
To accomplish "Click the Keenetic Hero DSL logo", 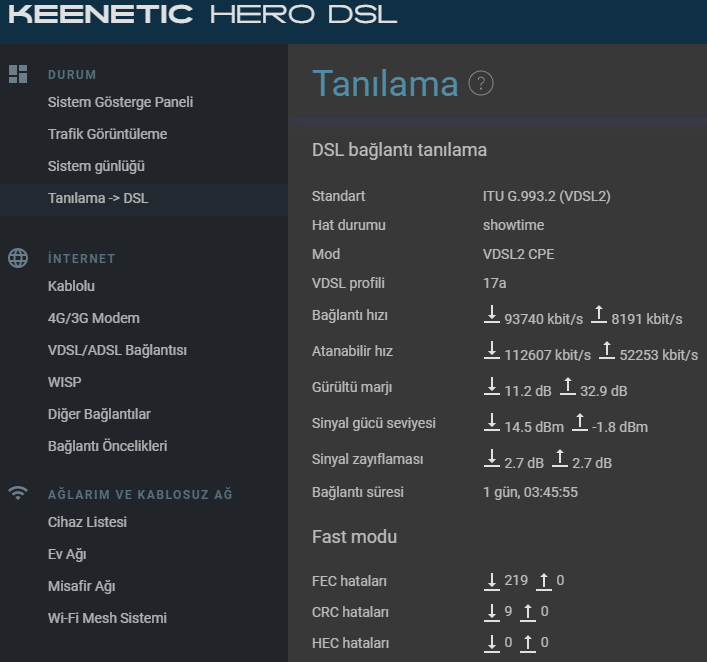I will (x=202, y=14).
